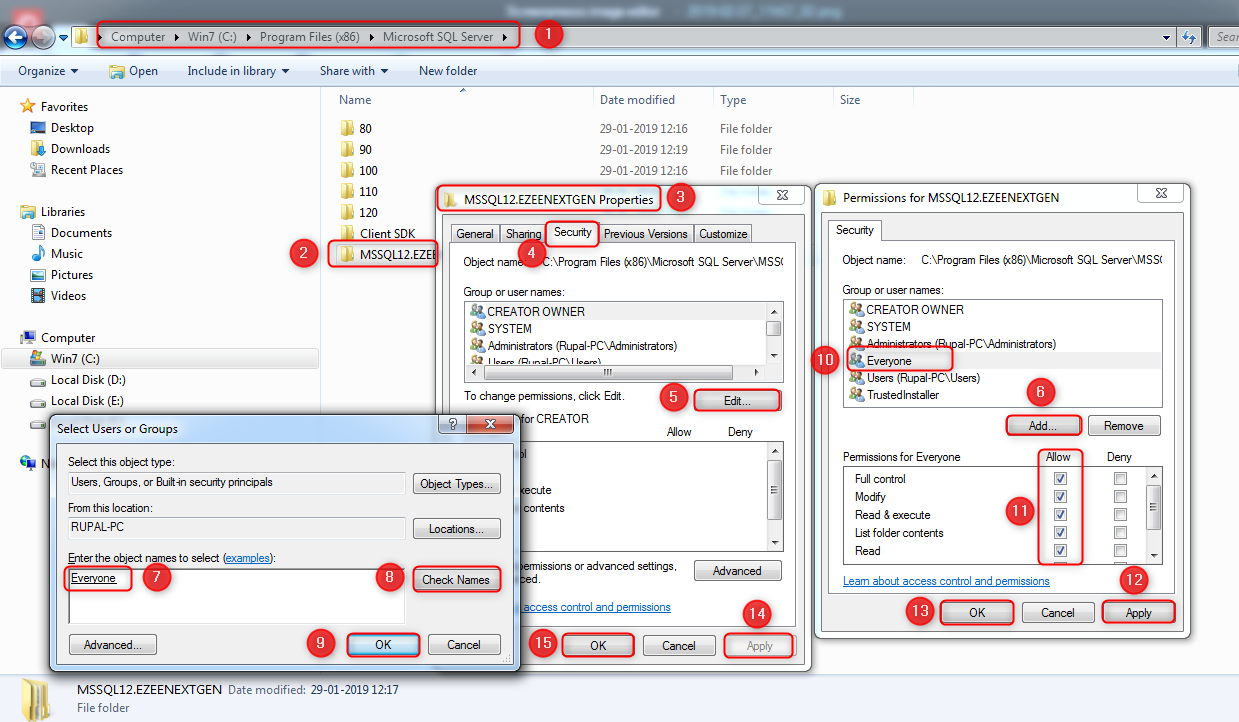Open the Documents library icon
Viewport: 1239px width, 722px height.
38,233
